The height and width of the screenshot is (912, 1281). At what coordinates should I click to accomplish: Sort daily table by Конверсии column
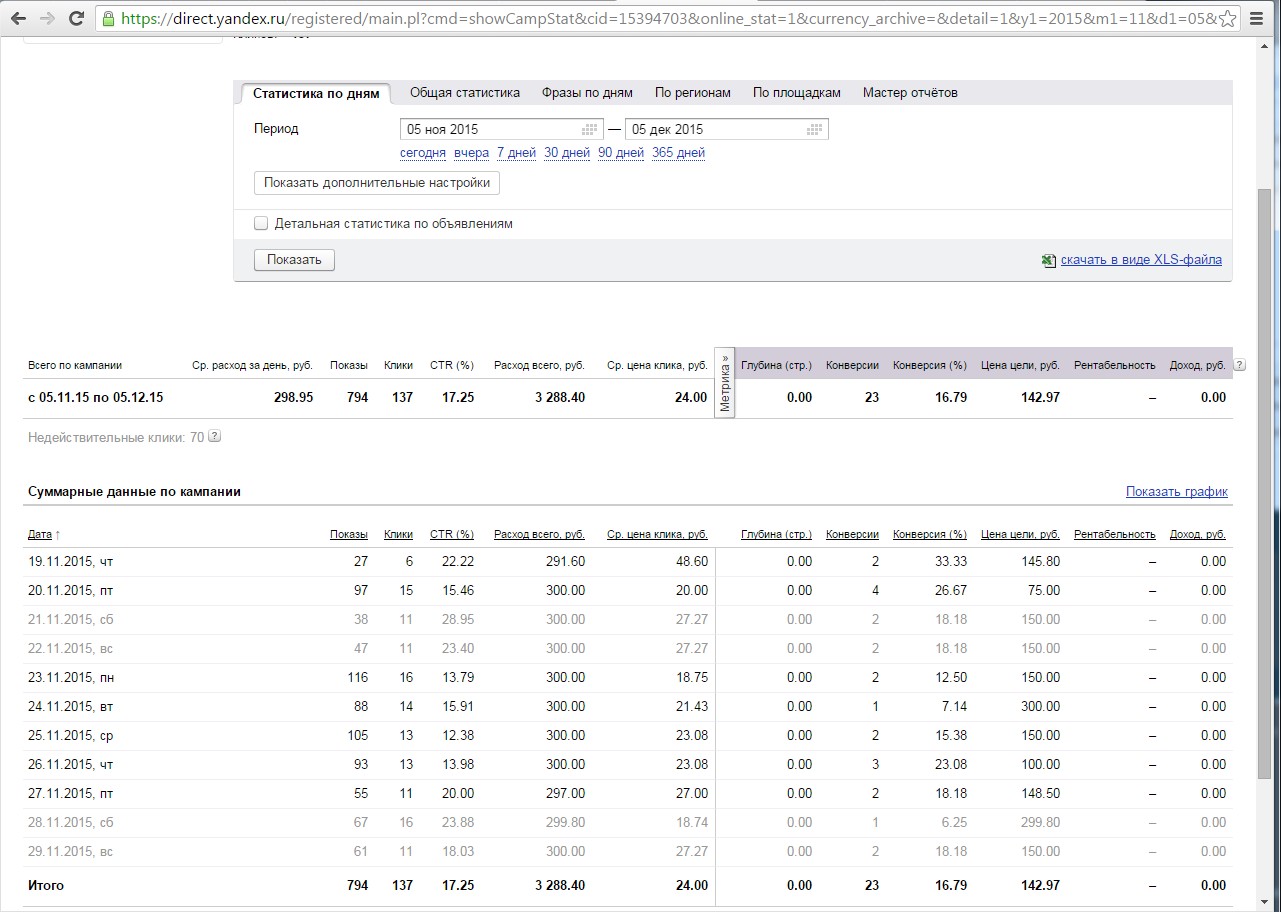pyautogui.click(x=852, y=535)
